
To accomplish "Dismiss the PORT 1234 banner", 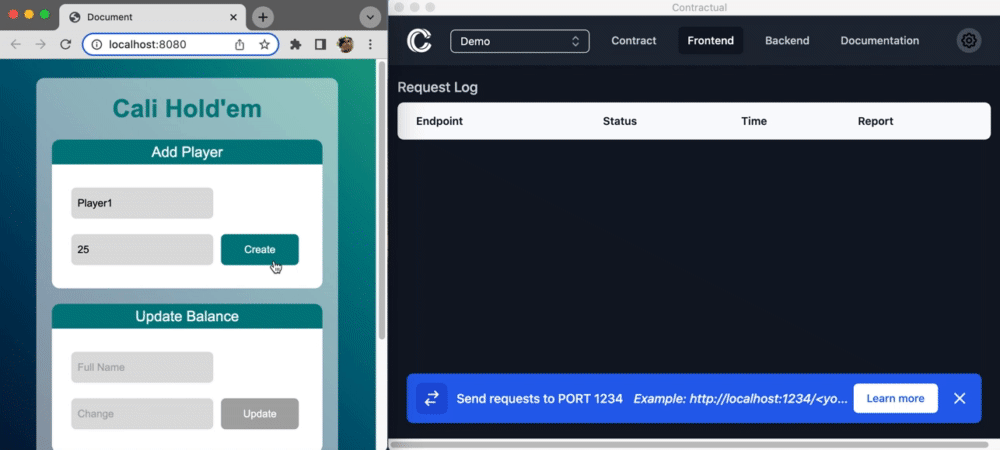I will [960, 398].
